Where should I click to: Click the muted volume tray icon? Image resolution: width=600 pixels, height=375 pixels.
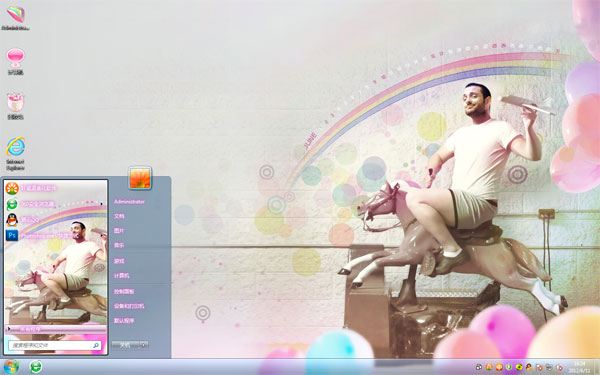point(559,367)
